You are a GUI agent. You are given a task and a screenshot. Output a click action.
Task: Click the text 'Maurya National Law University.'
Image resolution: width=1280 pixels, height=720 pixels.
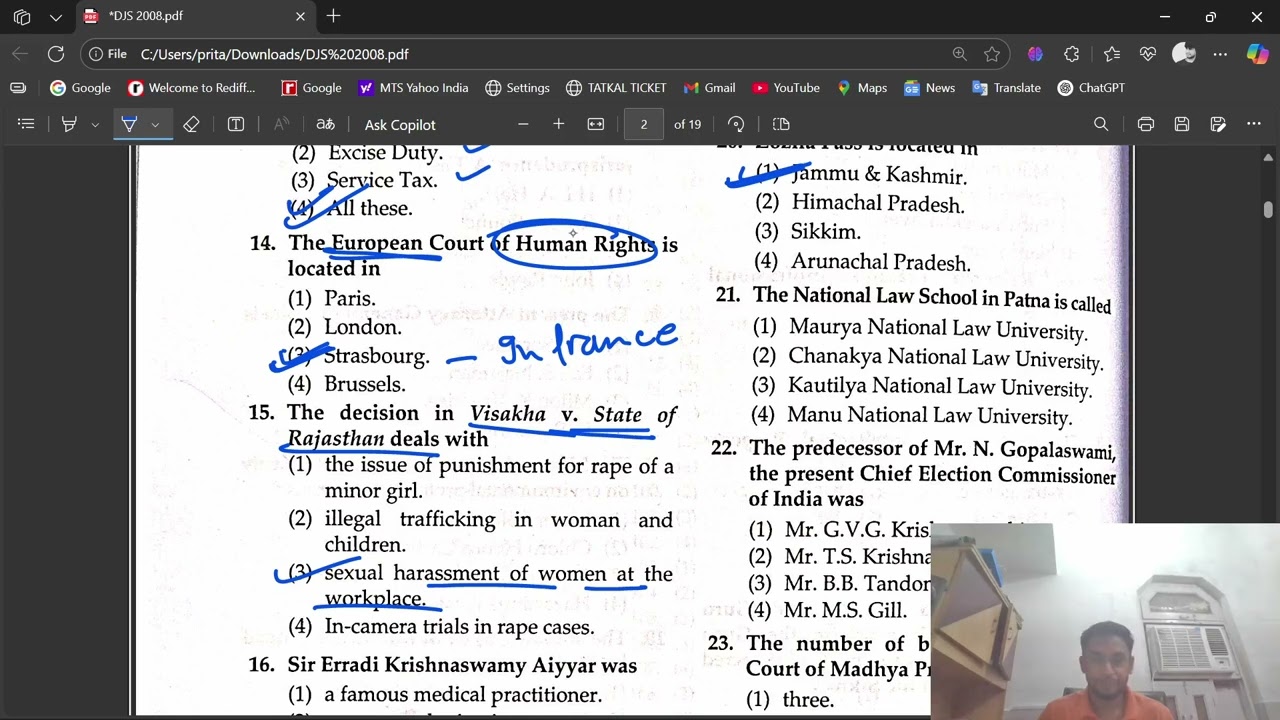[937, 329]
